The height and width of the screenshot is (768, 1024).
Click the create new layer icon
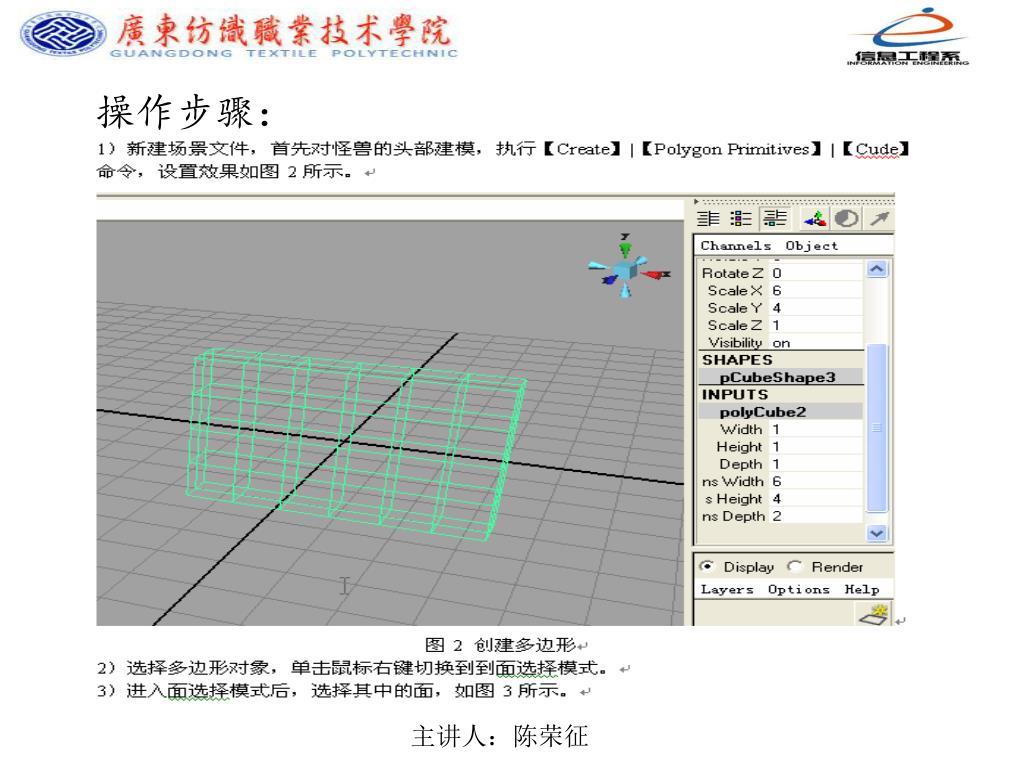874,614
